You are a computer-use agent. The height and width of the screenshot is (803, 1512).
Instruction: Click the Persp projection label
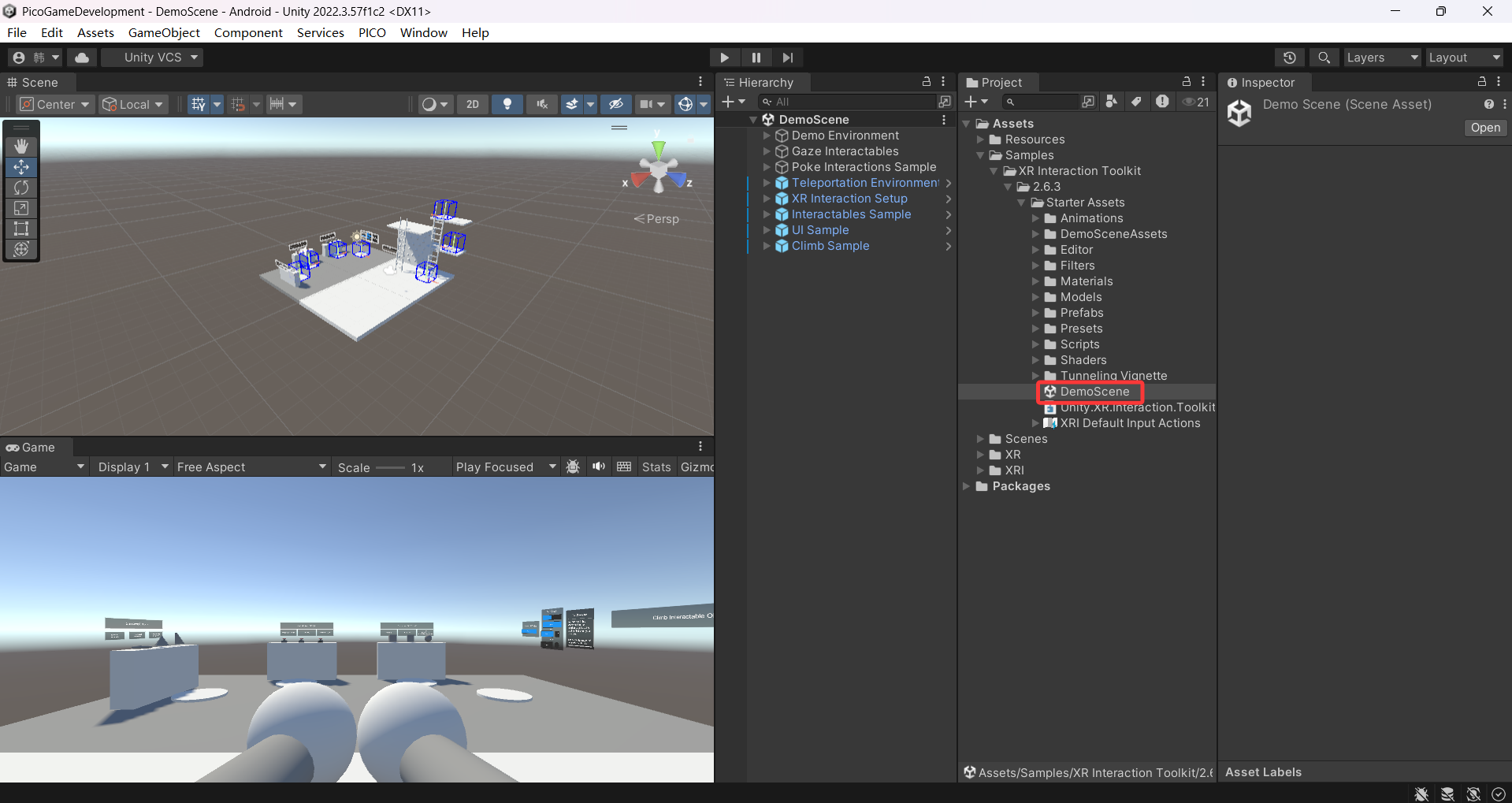coord(657,219)
